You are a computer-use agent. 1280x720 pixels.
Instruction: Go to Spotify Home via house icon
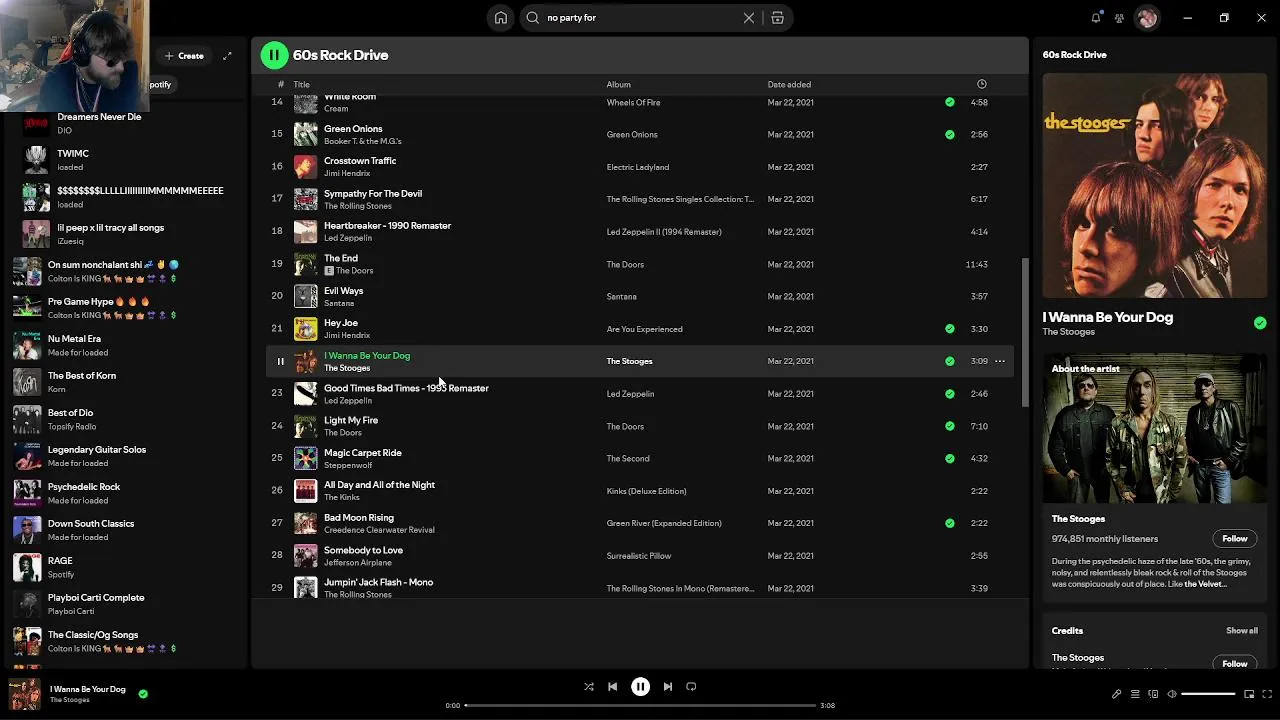point(501,18)
